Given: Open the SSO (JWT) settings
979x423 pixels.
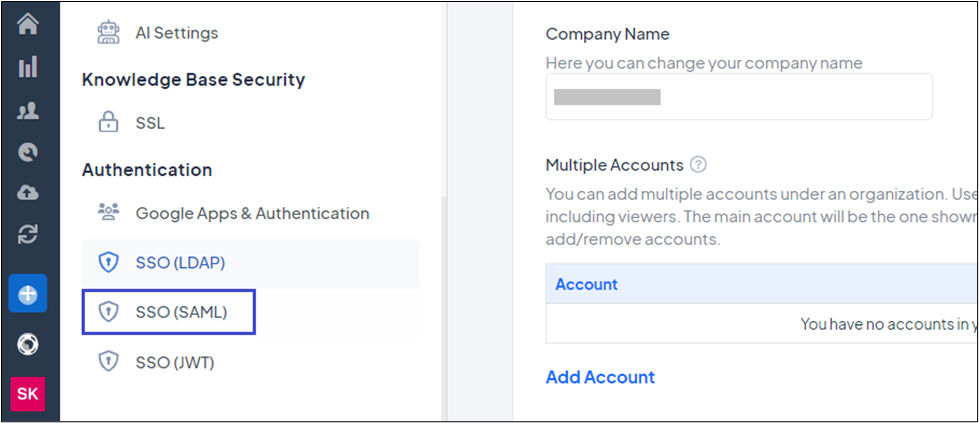Looking at the screenshot, I should pyautogui.click(x=175, y=362).
